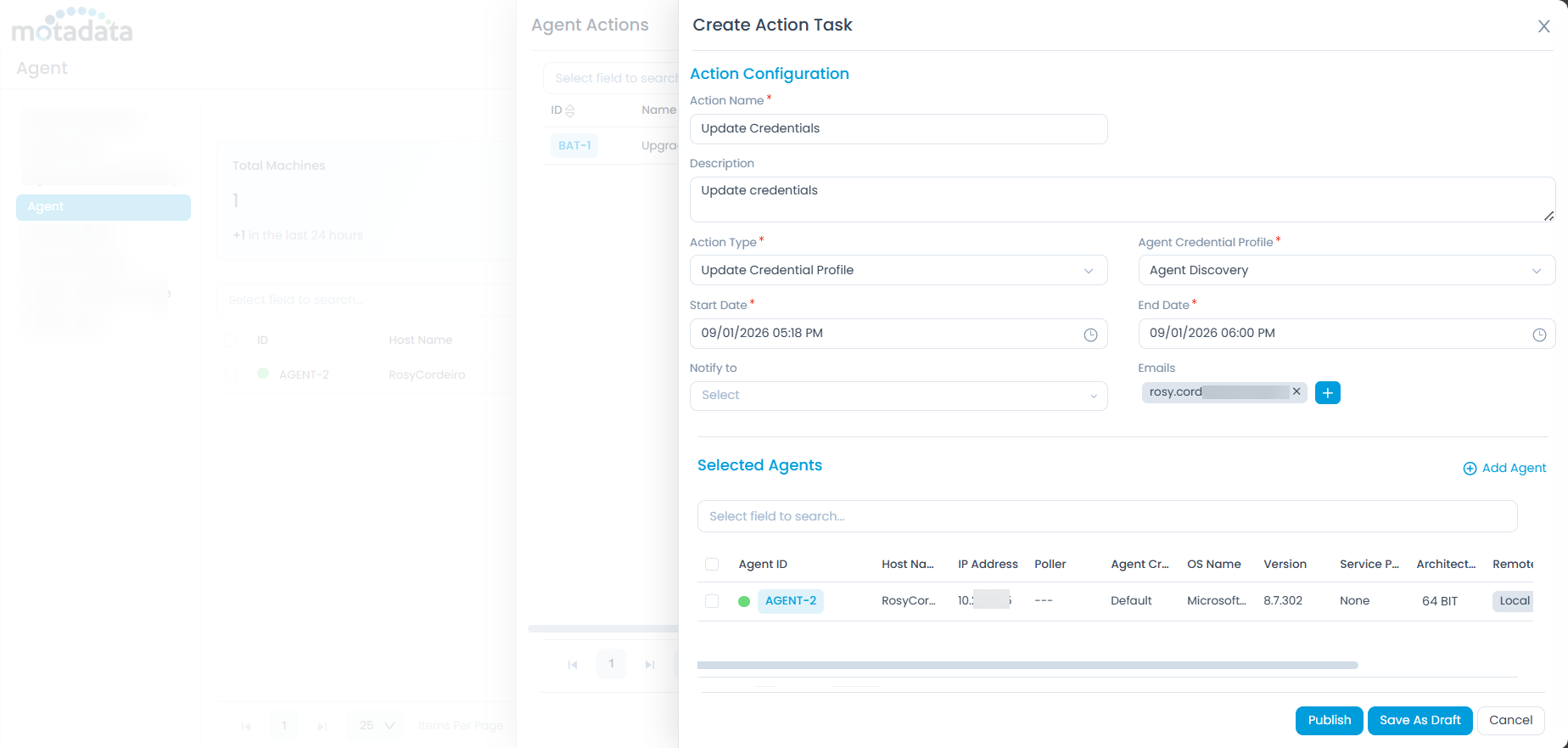Open the AGENT-2 link in Selected Agents
Viewport: 1568px width, 748px height.
pos(790,601)
